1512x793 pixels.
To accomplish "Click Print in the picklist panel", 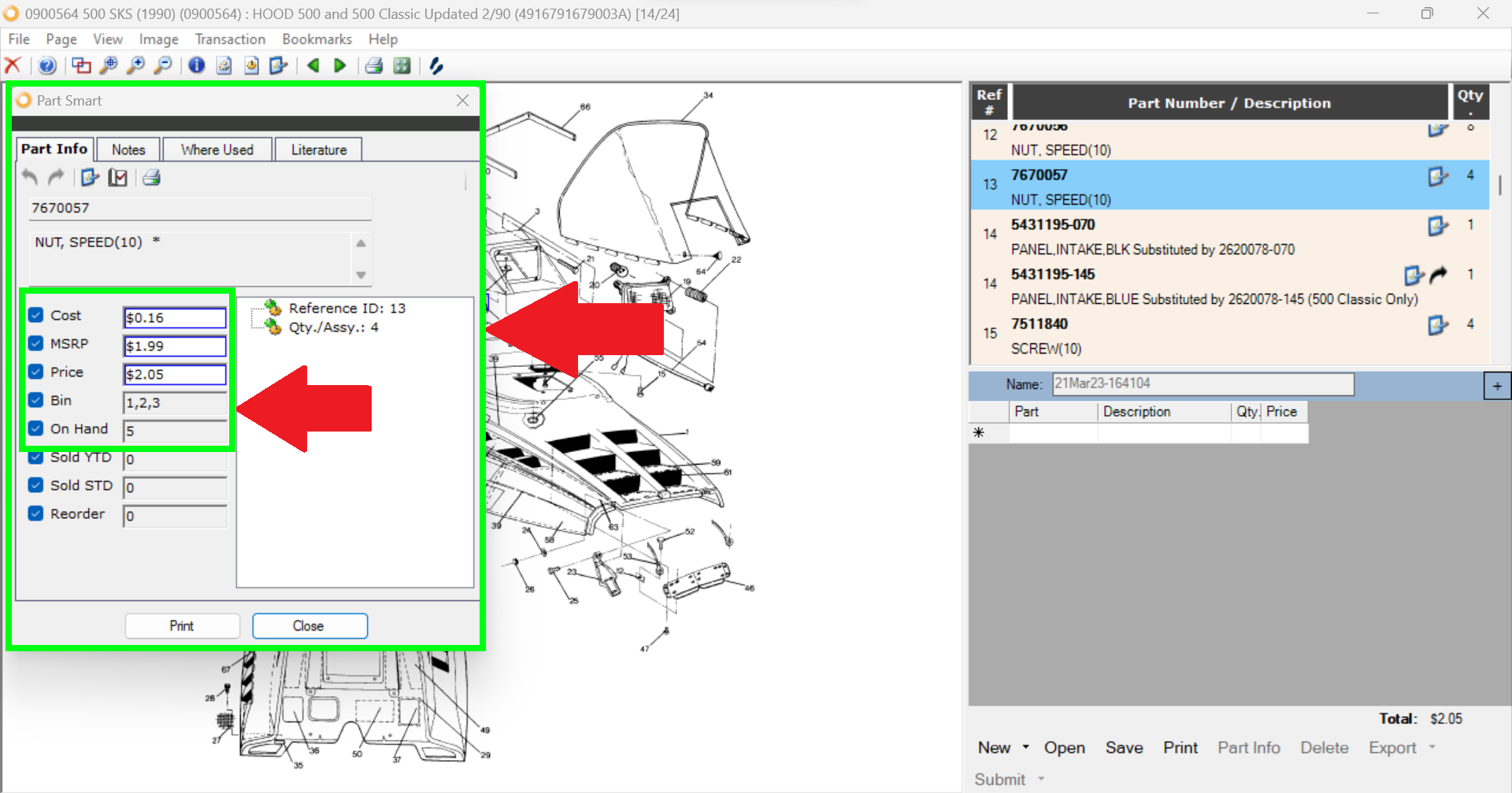I will coord(1180,747).
